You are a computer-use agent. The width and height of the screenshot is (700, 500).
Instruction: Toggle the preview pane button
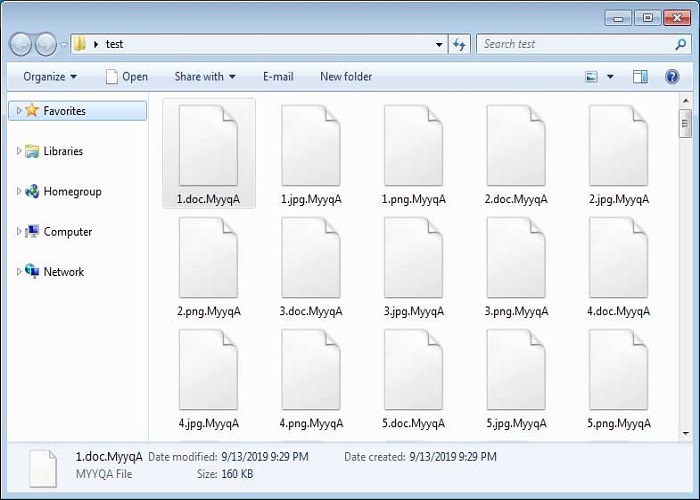[x=640, y=77]
